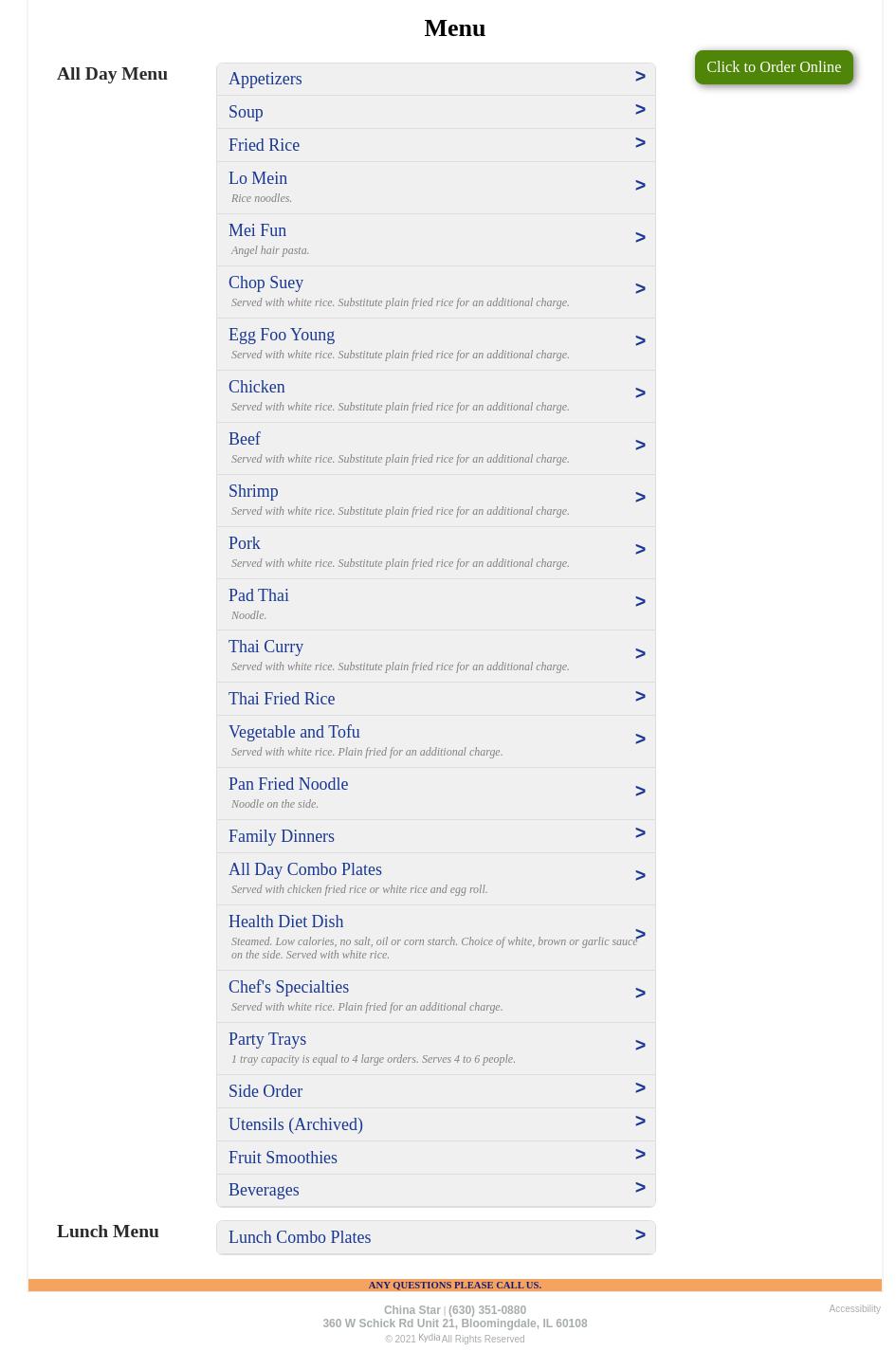896x1351 pixels.
Task: Open the Accessibility link in footer
Action: (x=854, y=1309)
